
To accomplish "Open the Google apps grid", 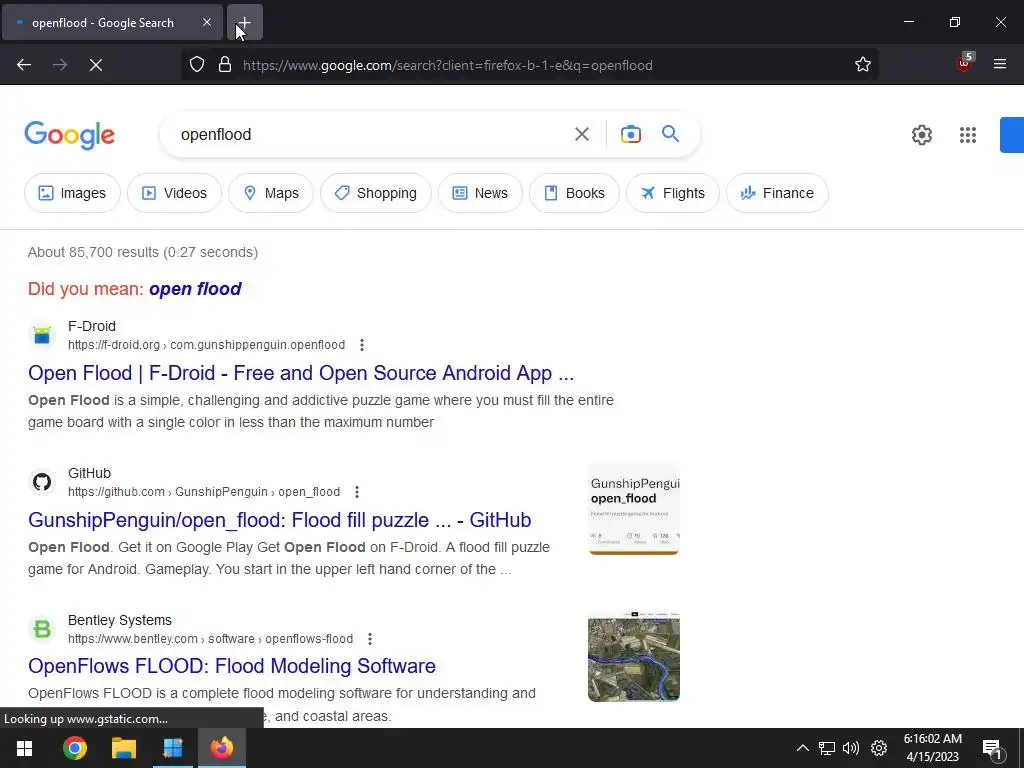I will [x=968, y=135].
